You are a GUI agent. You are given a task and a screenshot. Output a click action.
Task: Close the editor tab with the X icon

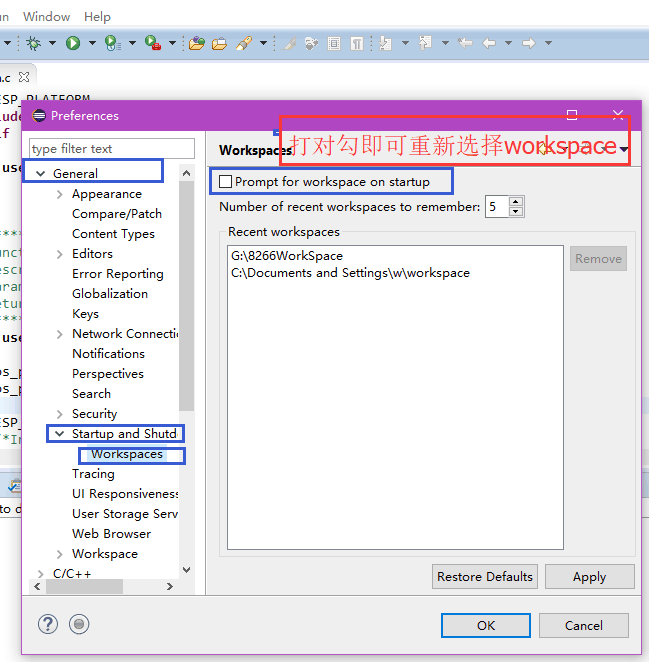pos(24,77)
